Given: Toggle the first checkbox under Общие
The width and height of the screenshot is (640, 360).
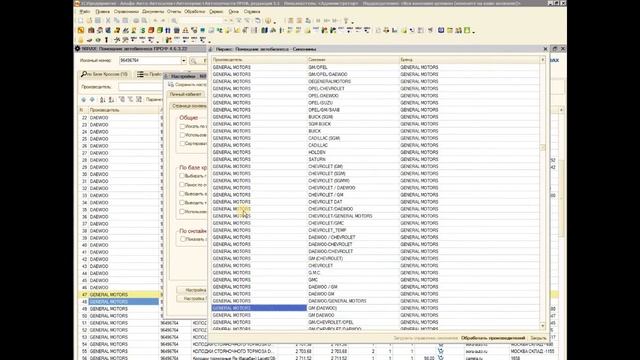Looking at the screenshot, I should coord(182,126).
